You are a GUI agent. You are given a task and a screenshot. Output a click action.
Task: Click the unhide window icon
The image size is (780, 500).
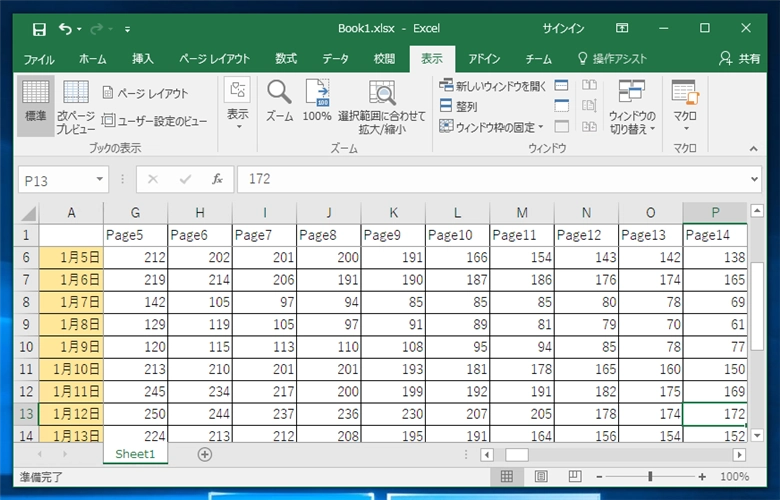561,127
